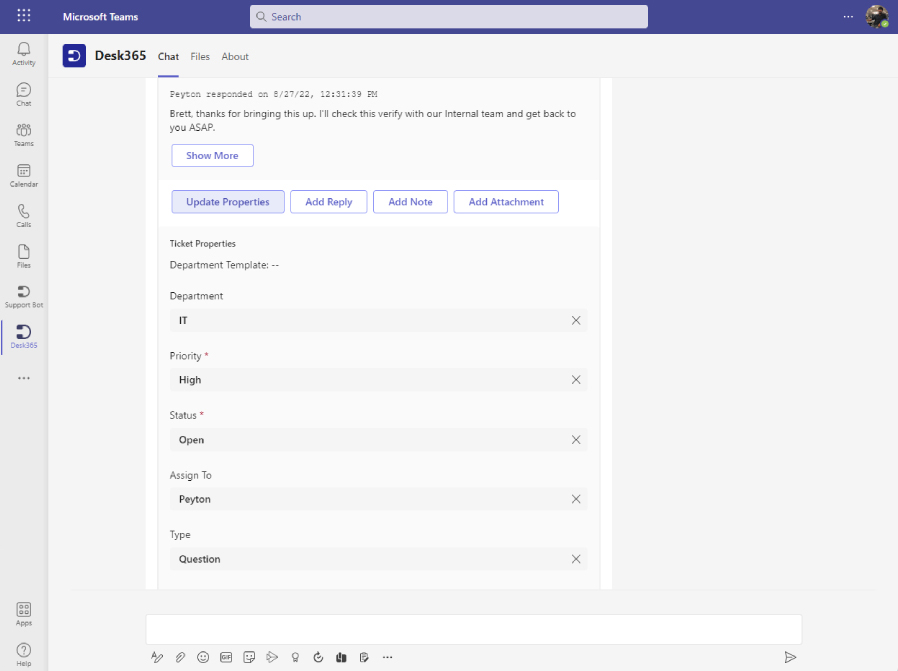
Task: Open the profile picture menu
Action: pos(876,17)
